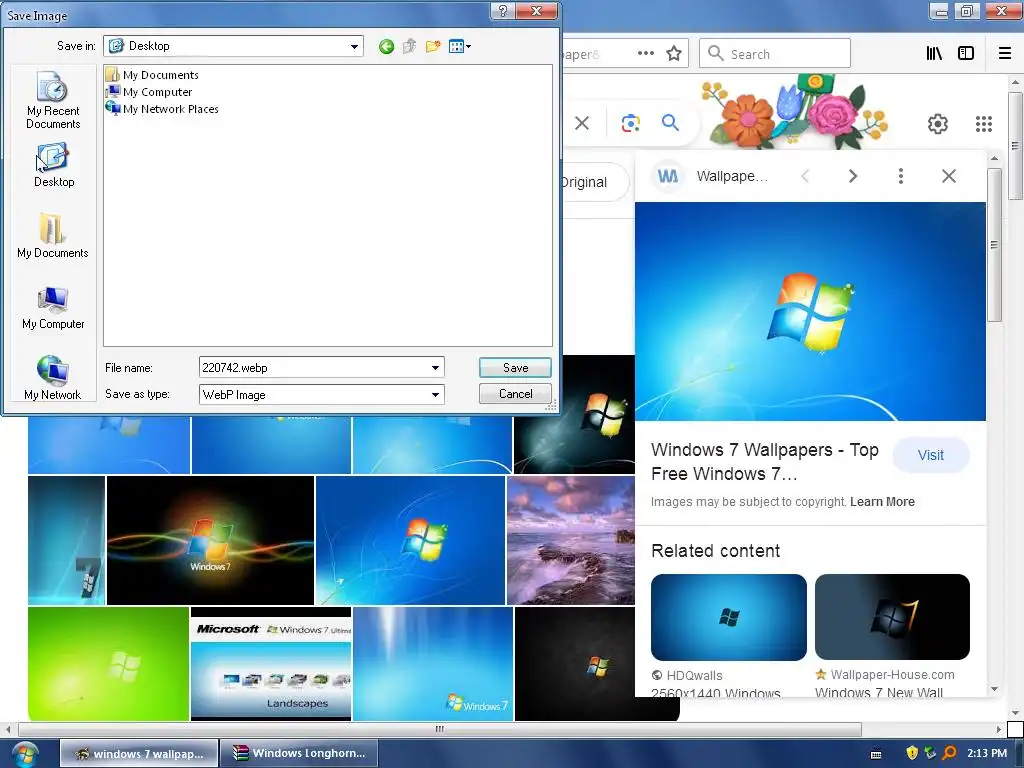Click the Google search magnifier icon
The image size is (1024, 768).
click(x=670, y=122)
